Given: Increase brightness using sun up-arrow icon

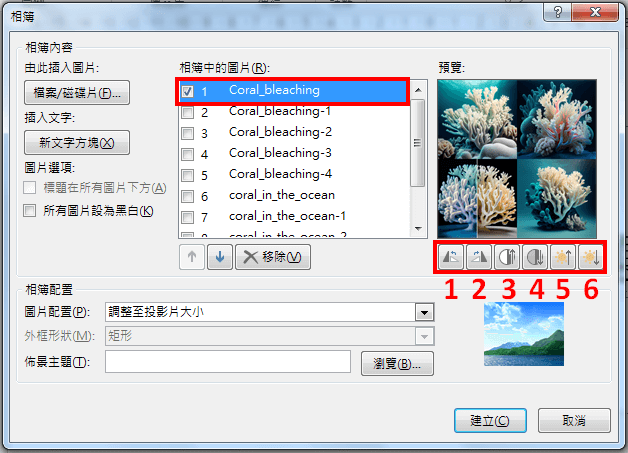Looking at the screenshot, I should [563, 257].
